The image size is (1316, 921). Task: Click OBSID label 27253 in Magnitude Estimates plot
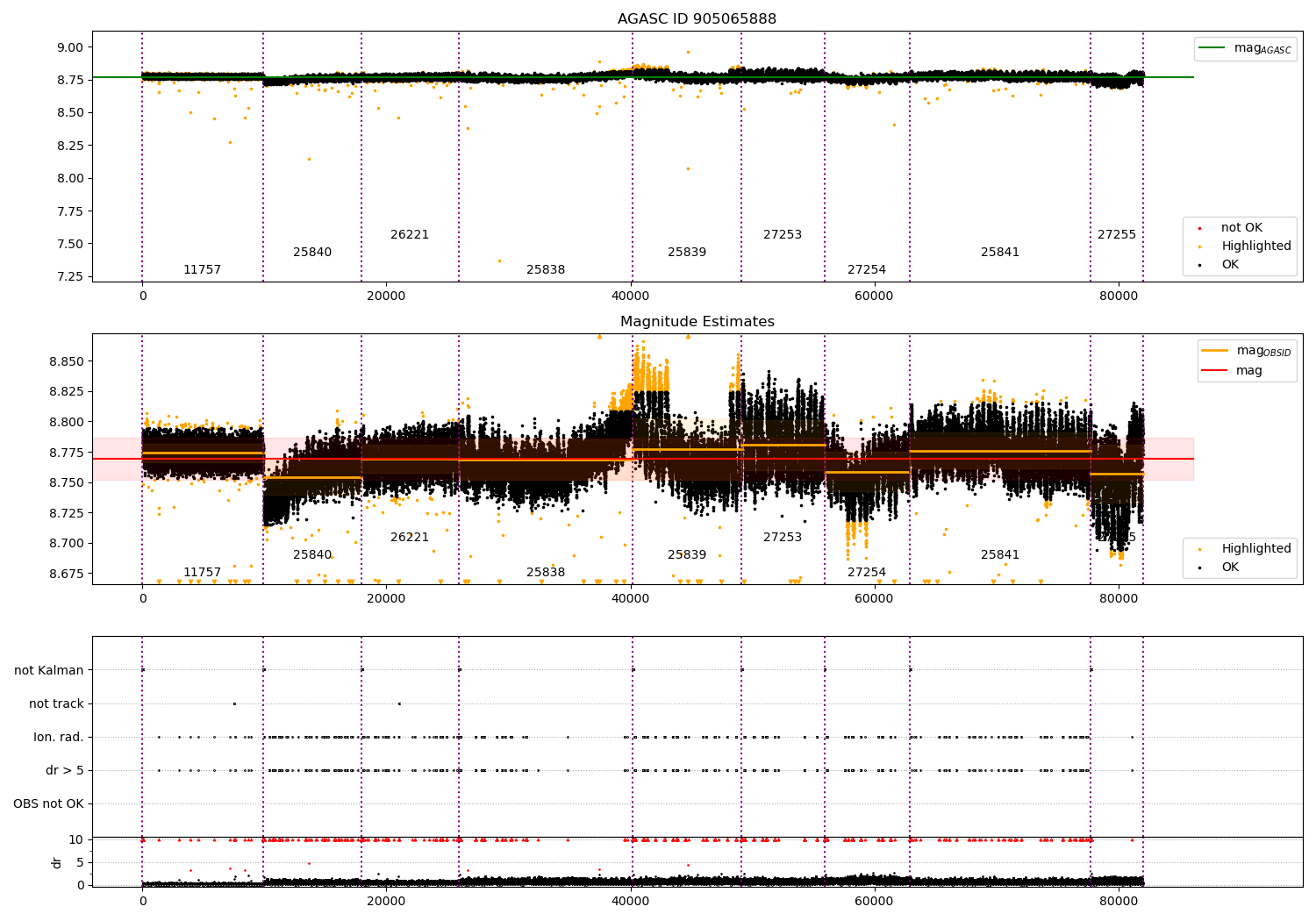point(783,538)
